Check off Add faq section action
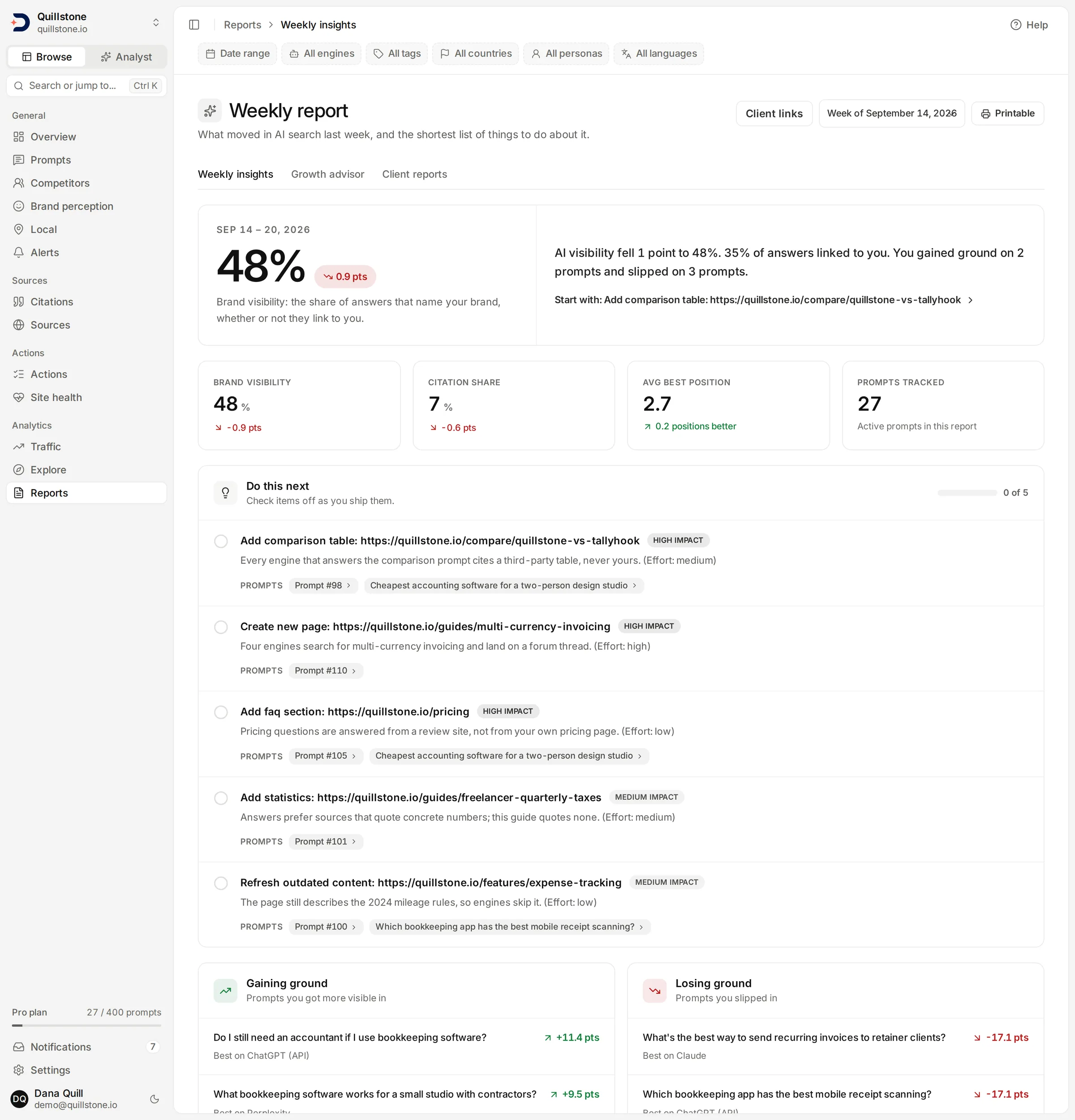The height and width of the screenshot is (1120, 1075). pyautogui.click(x=221, y=712)
